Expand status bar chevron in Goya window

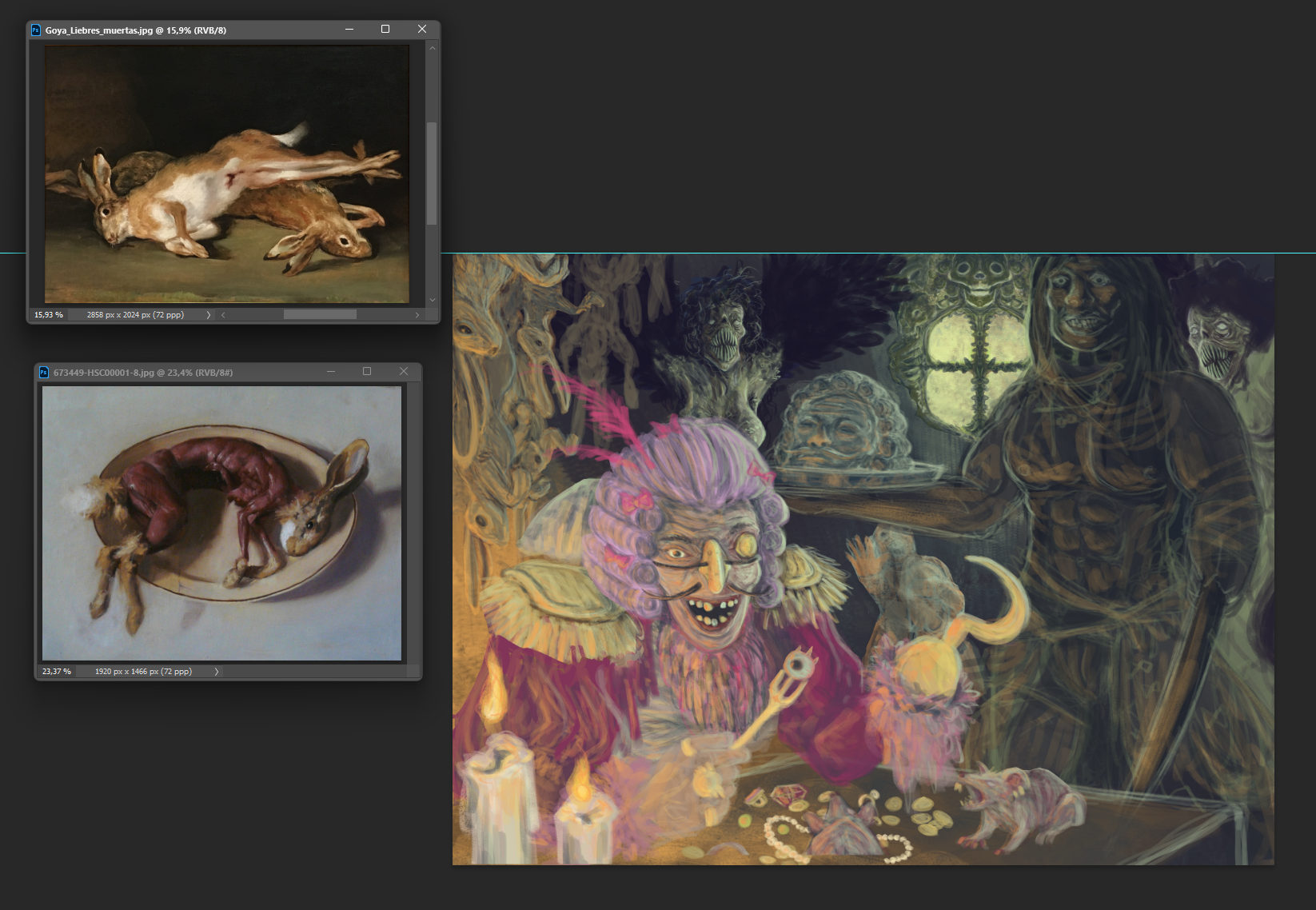point(209,315)
